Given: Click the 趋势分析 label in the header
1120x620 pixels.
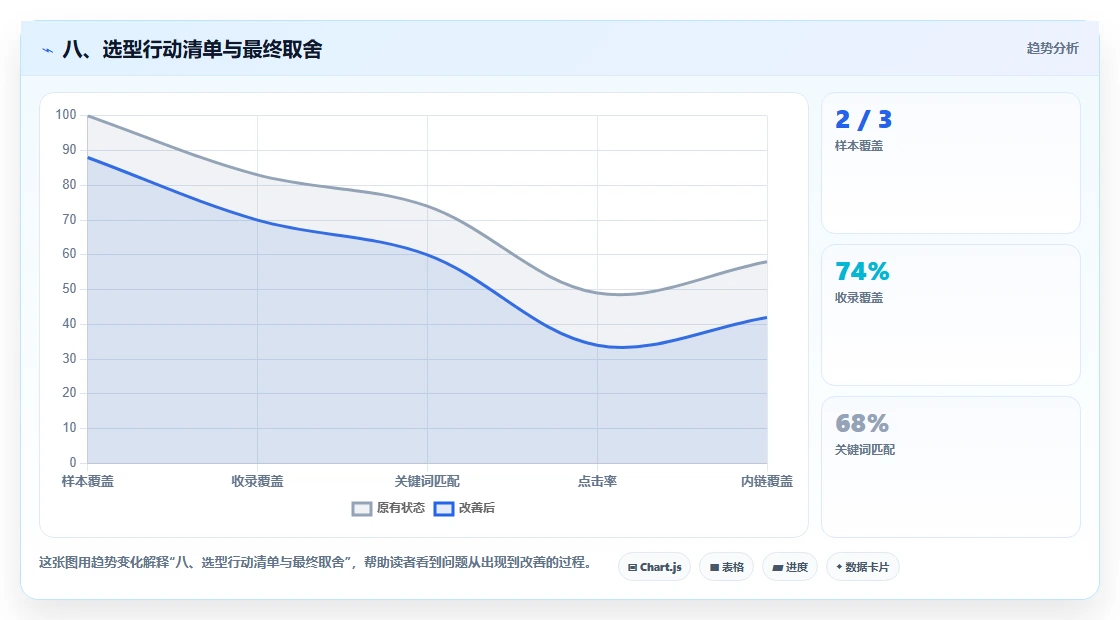Looking at the screenshot, I should tap(1052, 49).
